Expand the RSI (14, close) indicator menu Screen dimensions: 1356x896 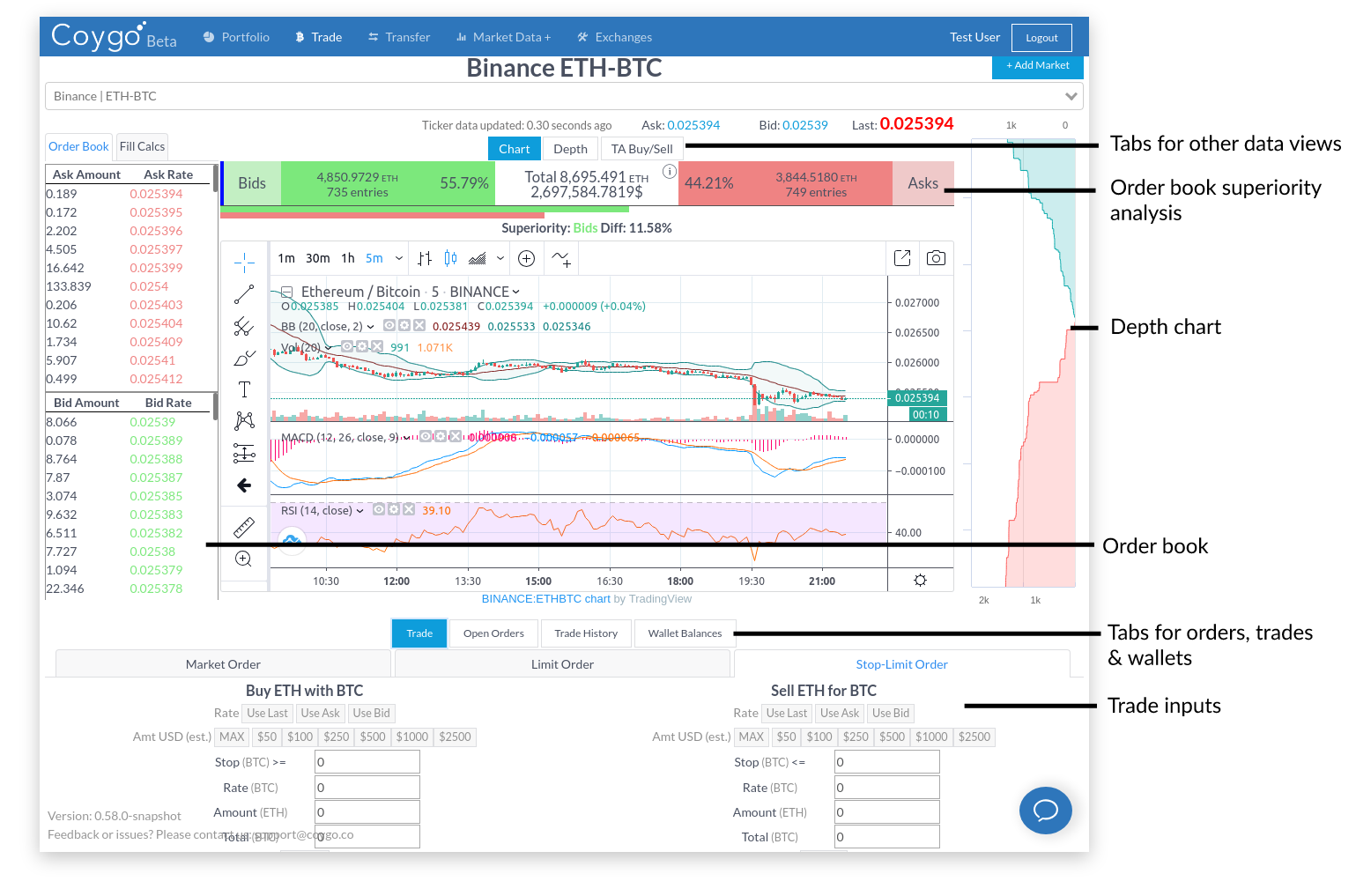[x=360, y=511]
